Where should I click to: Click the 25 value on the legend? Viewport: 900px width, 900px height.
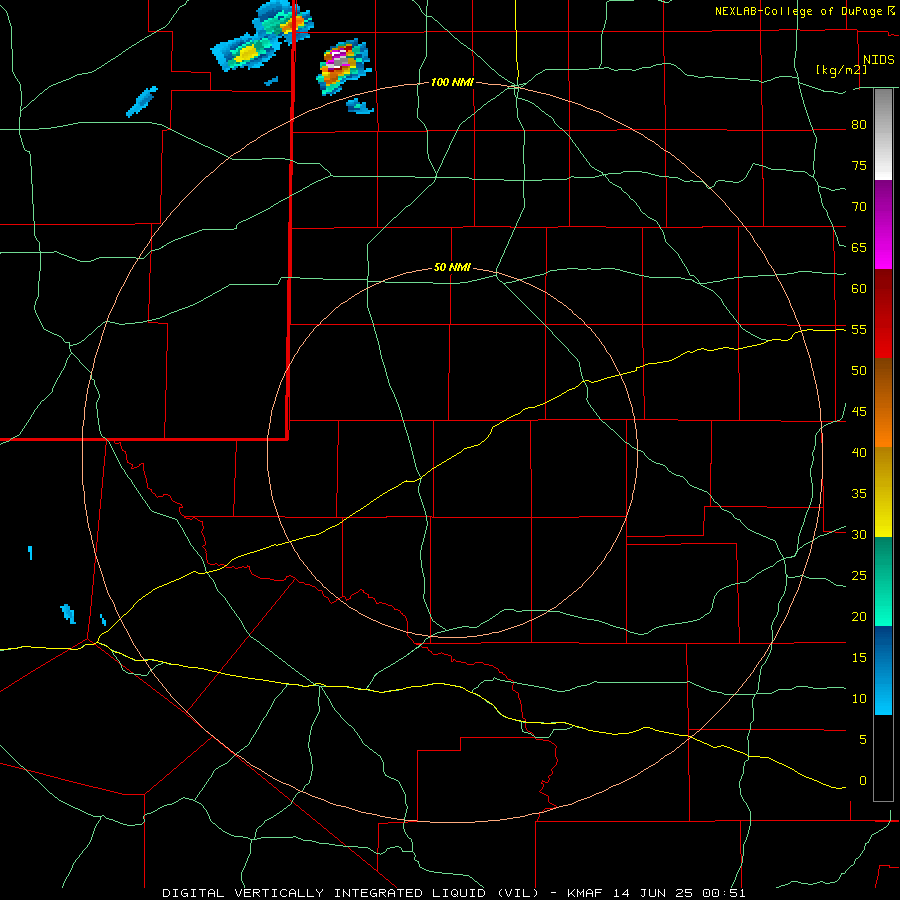859,576
